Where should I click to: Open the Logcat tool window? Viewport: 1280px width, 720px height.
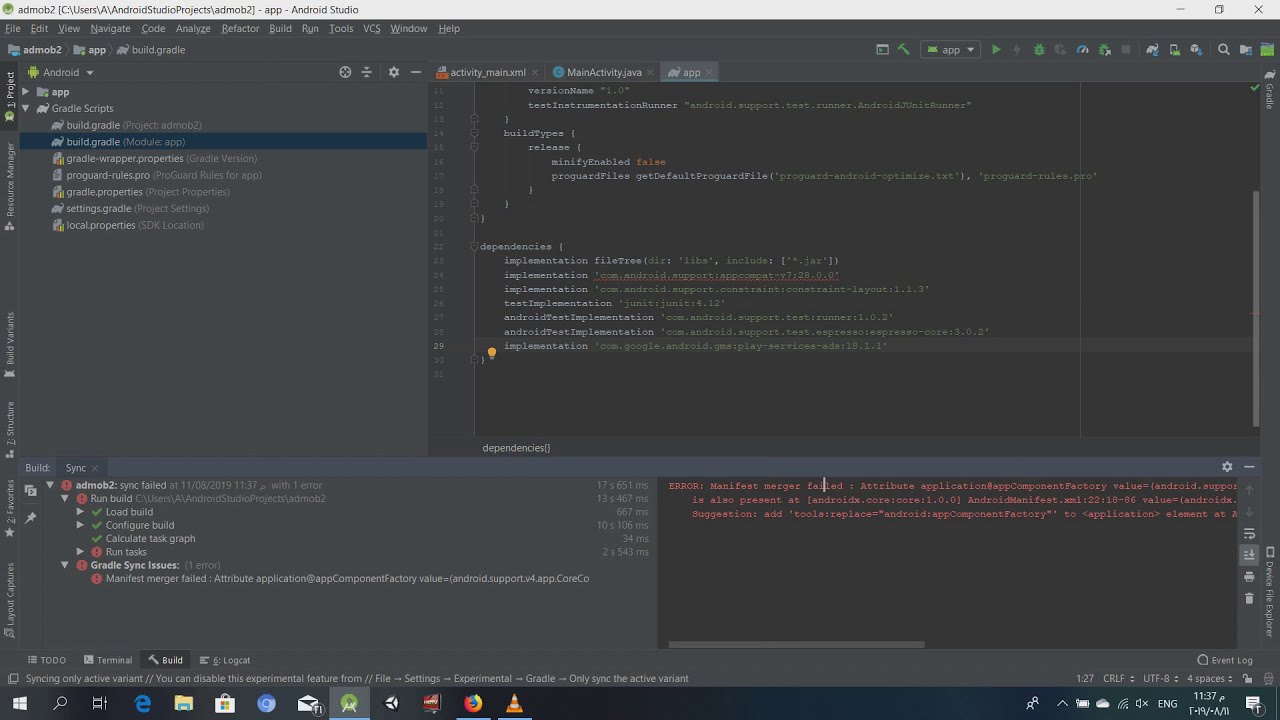(x=224, y=660)
